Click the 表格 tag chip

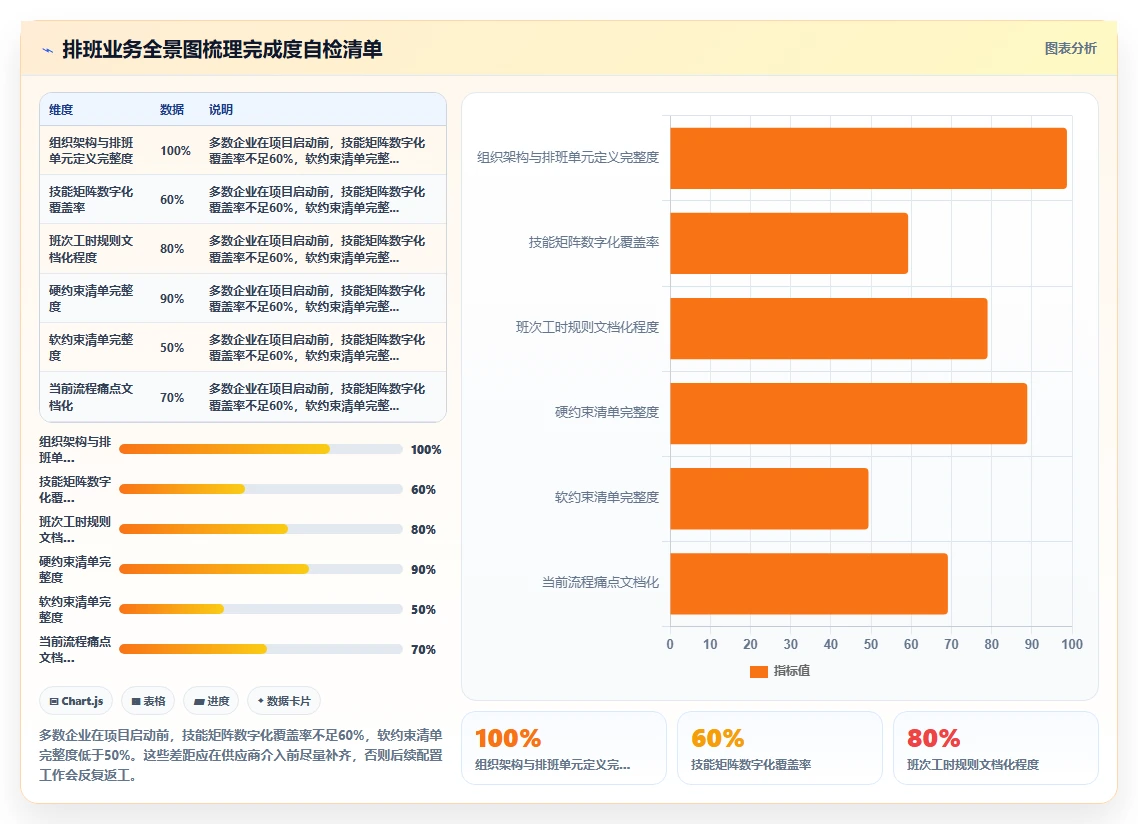pos(148,701)
